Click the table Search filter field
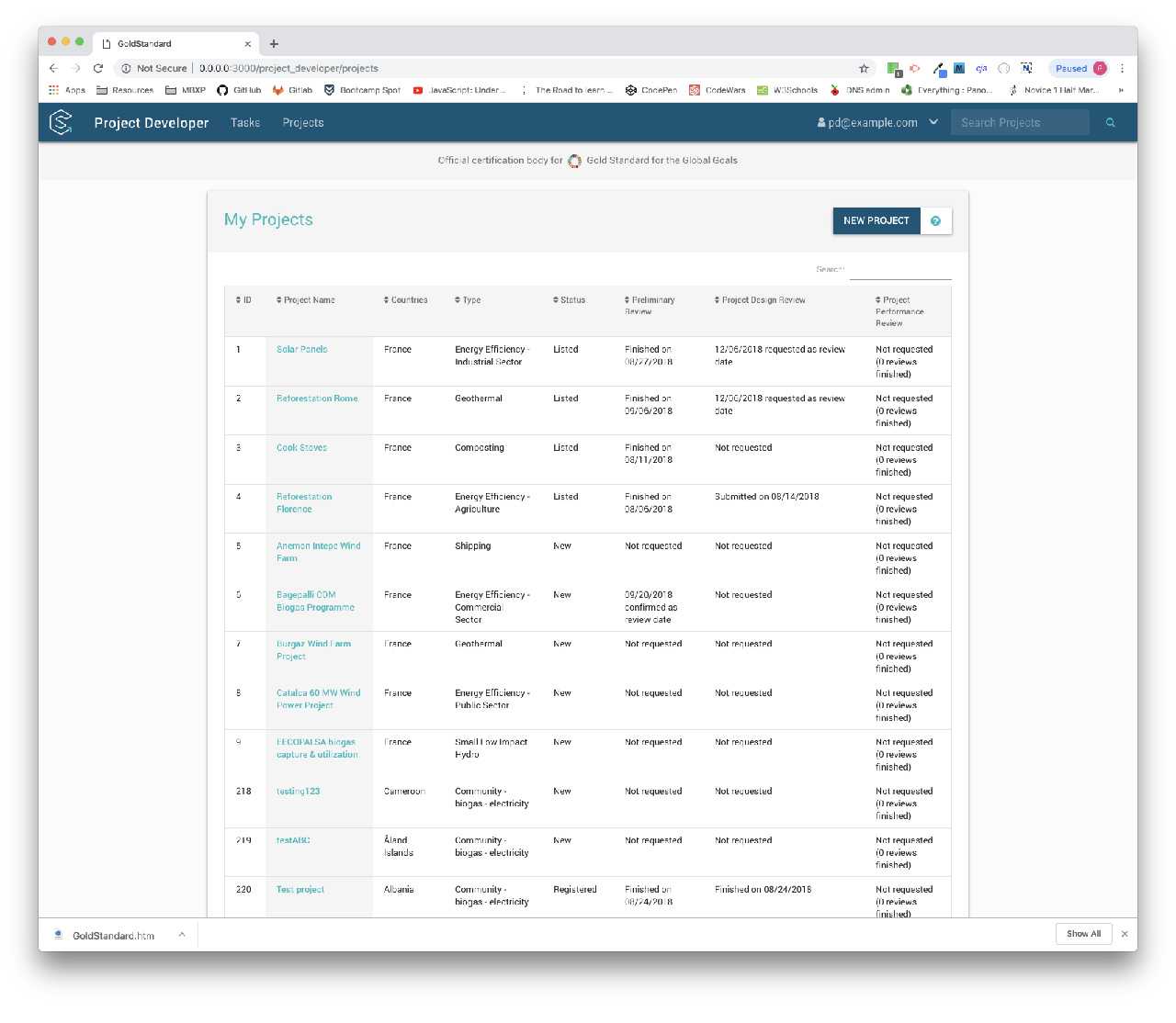The width and height of the screenshot is (1176, 1023). pyautogui.click(x=900, y=270)
